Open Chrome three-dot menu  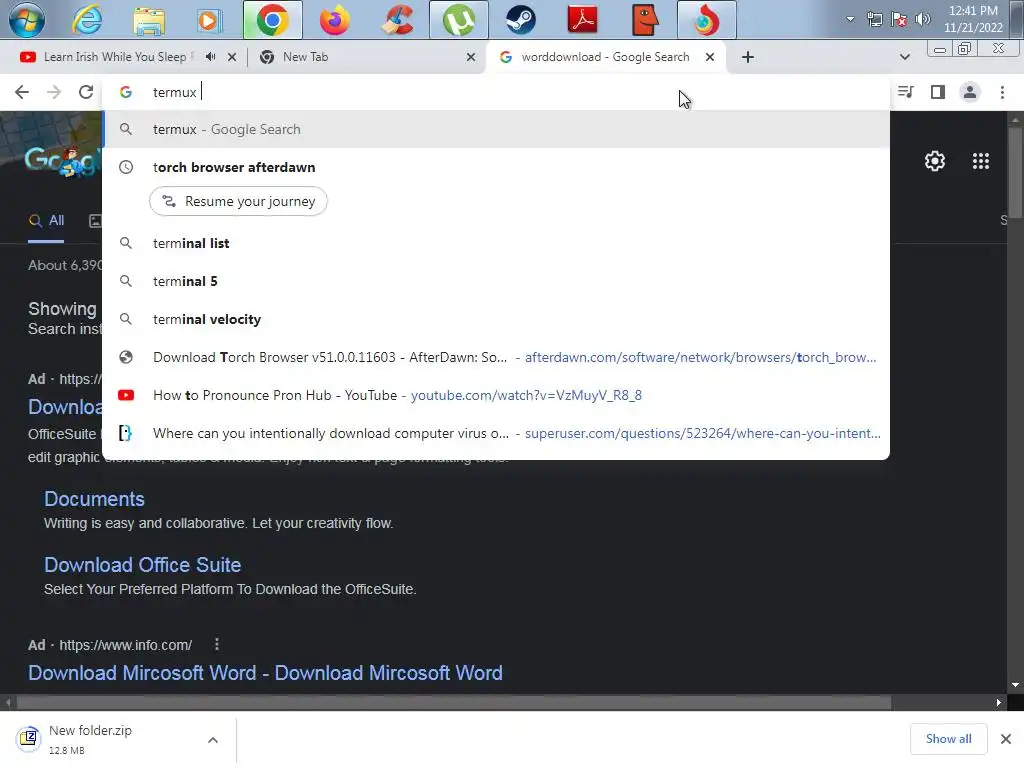(1002, 92)
